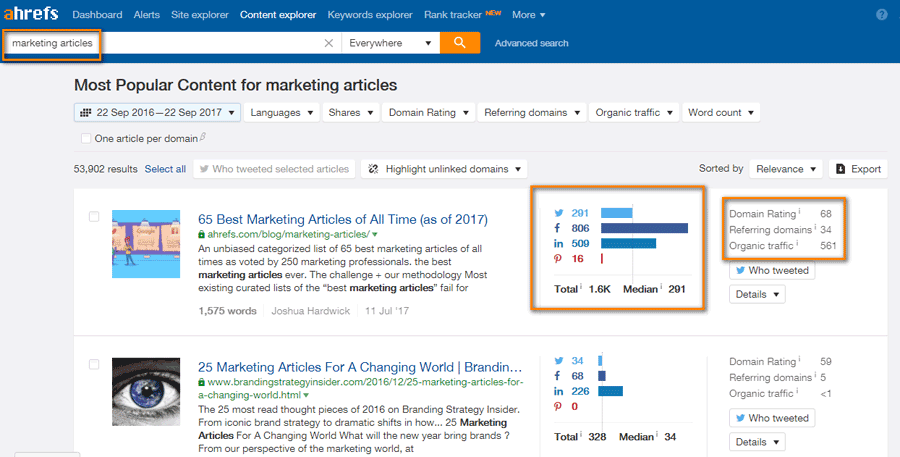The height and width of the screenshot is (457, 900).
Task: Expand Details for first result
Action: click(x=757, y=295)
